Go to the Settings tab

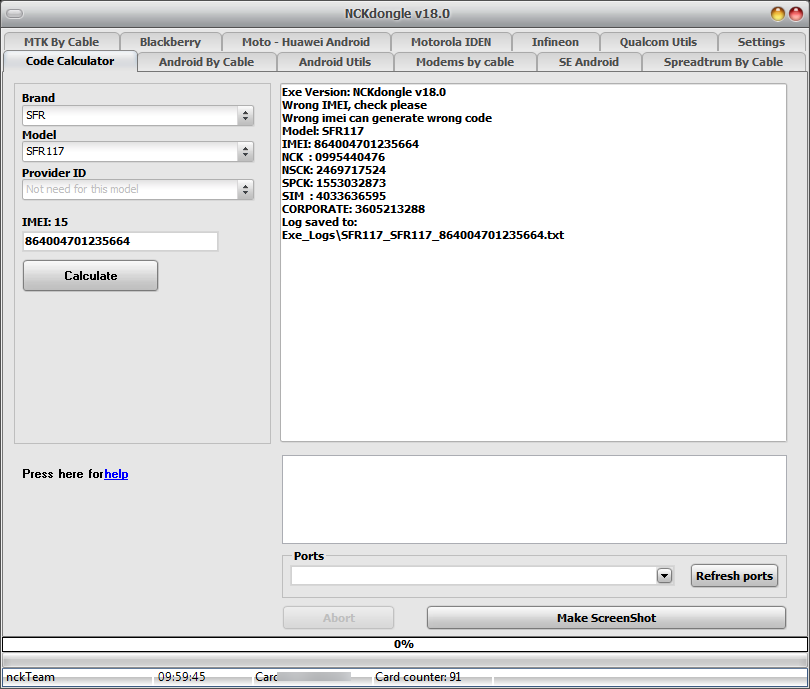761,42
